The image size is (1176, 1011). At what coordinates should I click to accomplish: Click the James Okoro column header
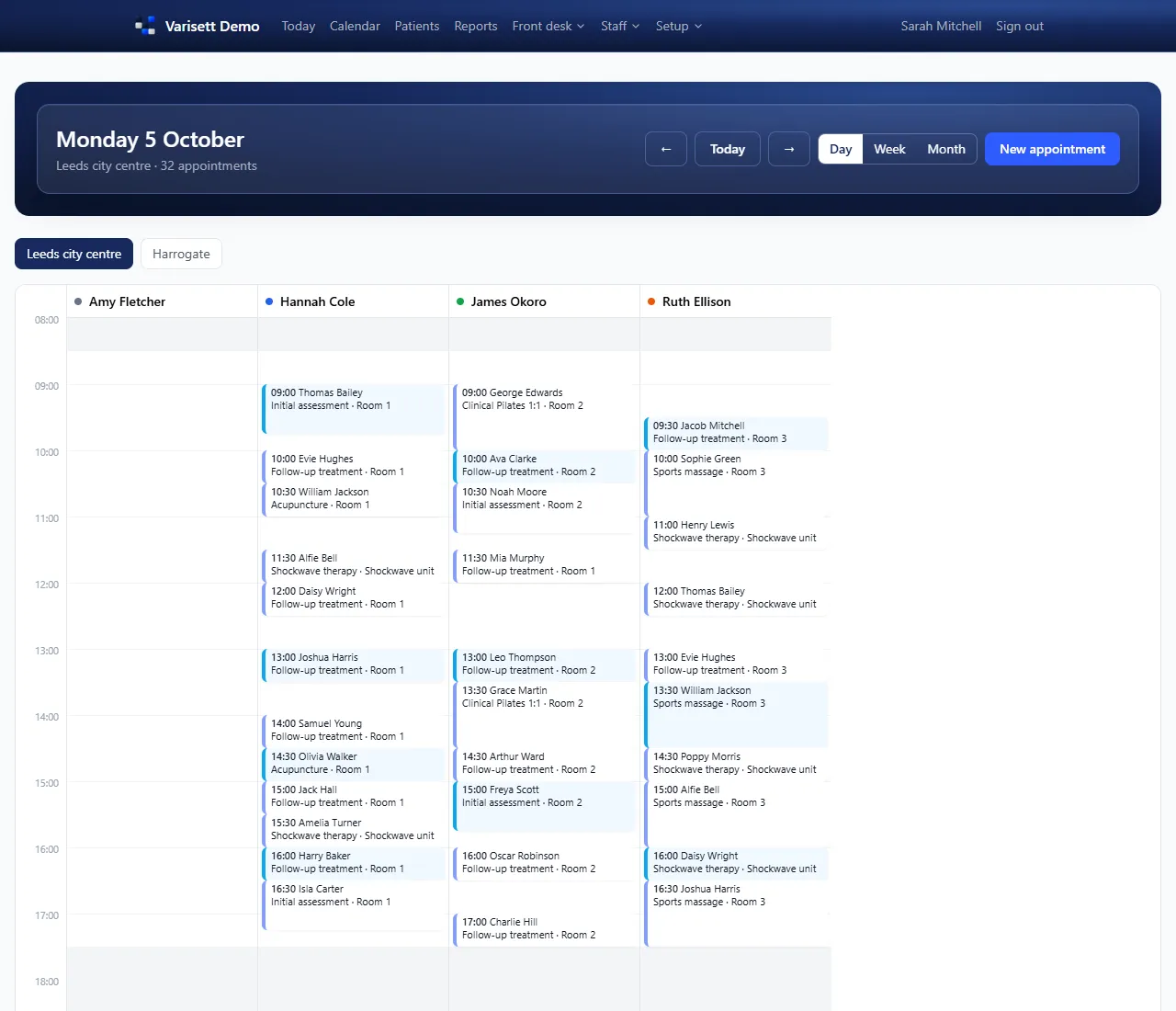pos(545,301)
